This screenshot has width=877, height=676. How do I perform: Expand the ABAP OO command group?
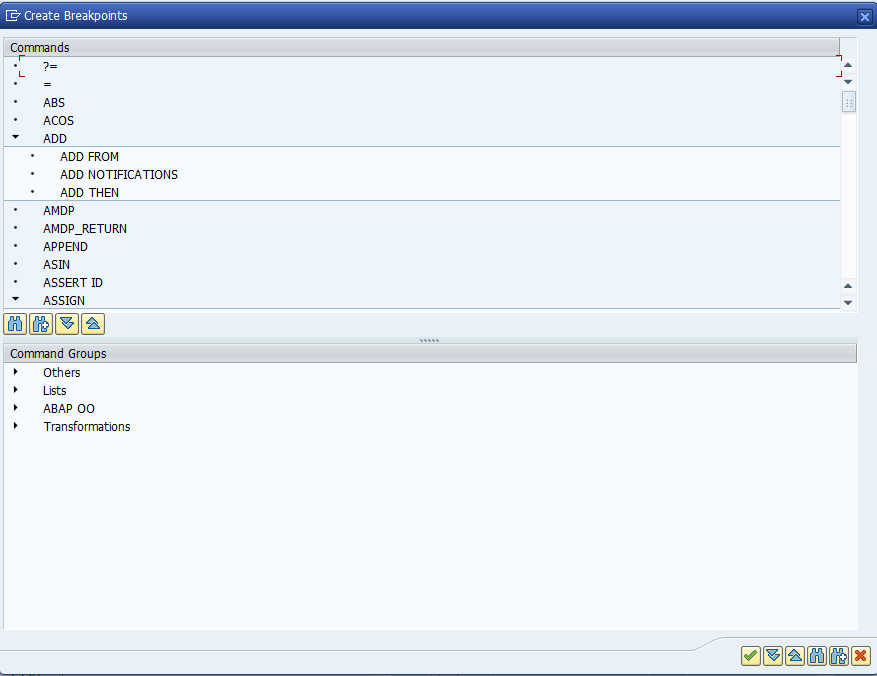pos(16,408)
